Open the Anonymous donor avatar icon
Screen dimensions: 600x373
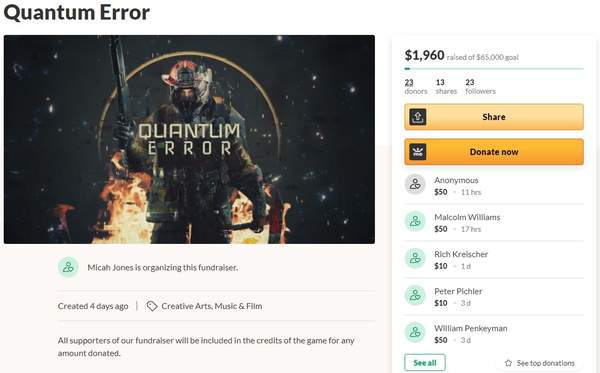(415, 184)
